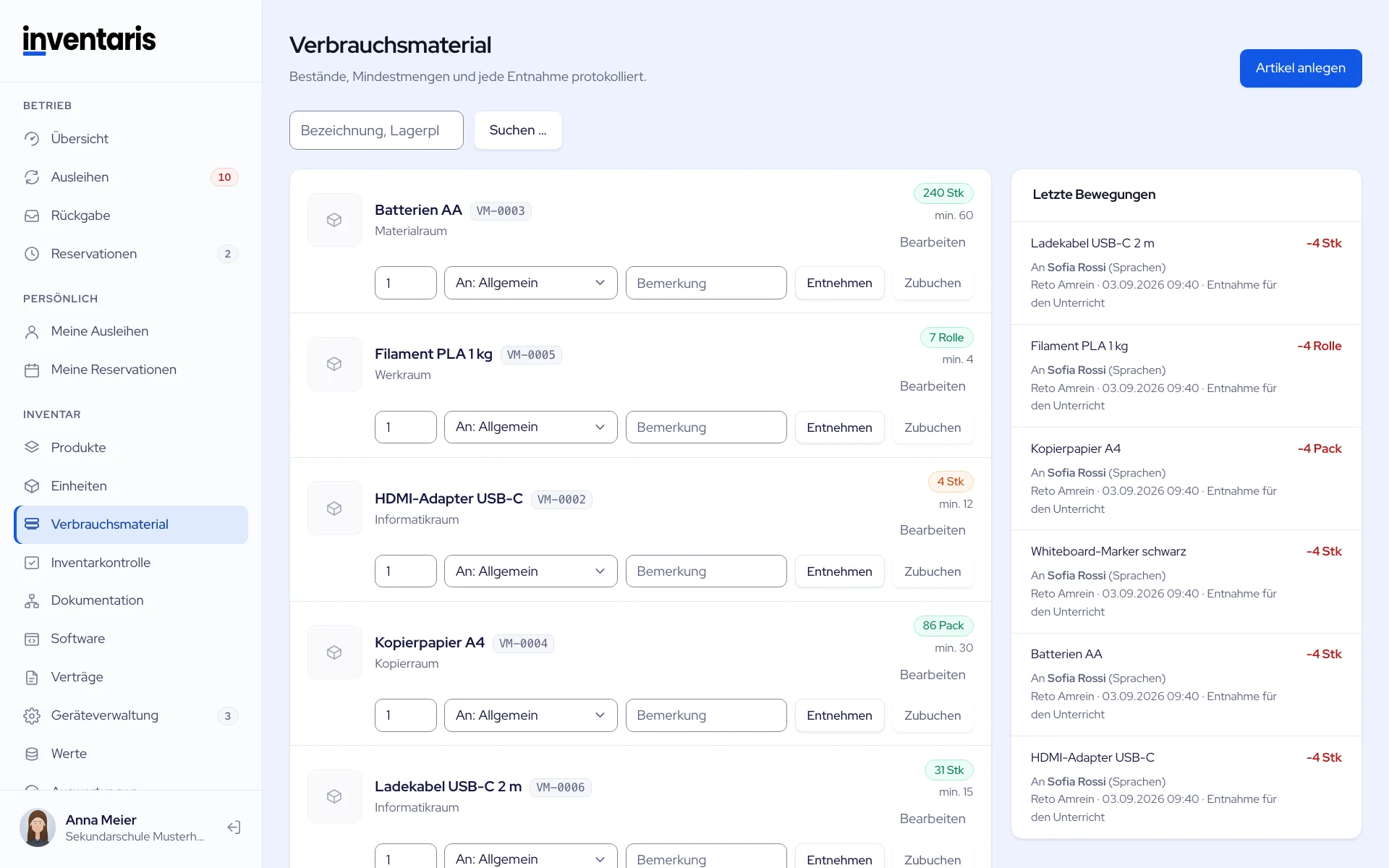This screenshot has width=1389, height=868.
Task: Click the Software window icon
Action: coord(32,639)
